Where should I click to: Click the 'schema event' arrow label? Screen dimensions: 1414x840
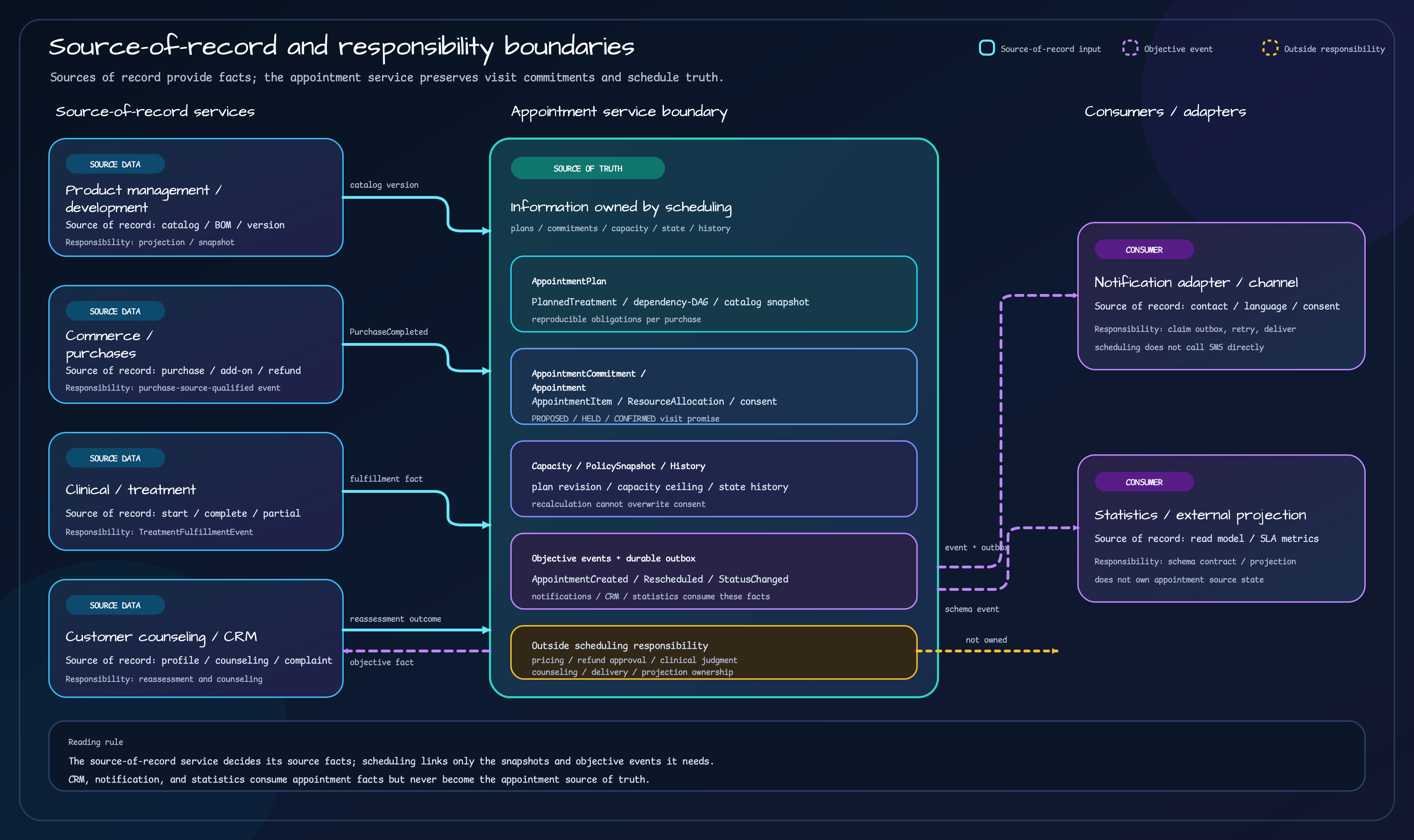972,609
